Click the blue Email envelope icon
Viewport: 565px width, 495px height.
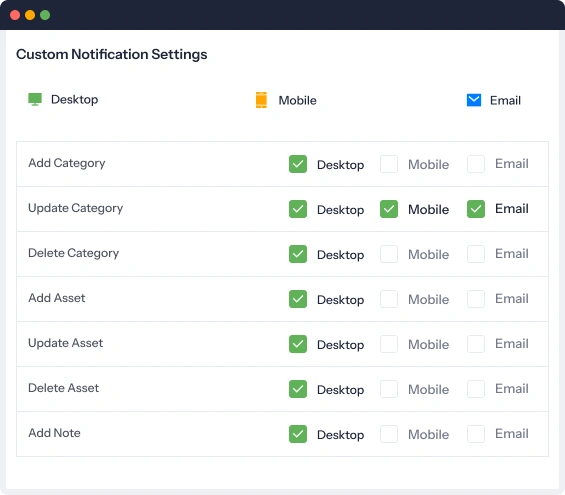pyautogui.click(x=474, y=100)
